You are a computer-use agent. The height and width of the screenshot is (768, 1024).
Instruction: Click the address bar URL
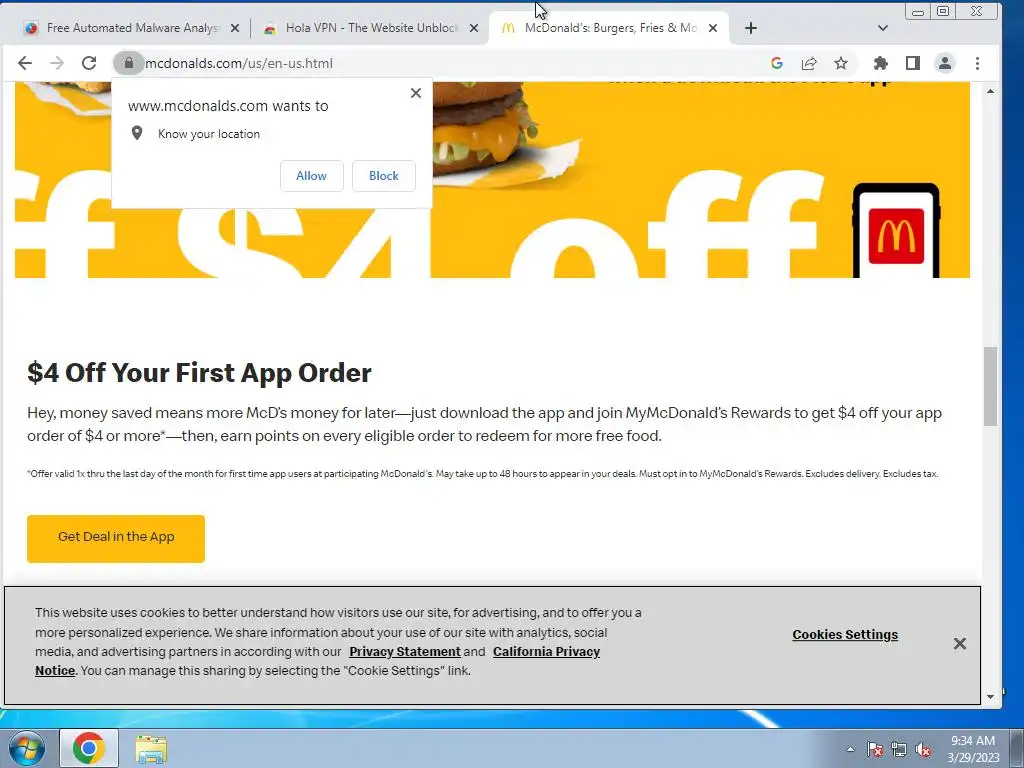239,63
